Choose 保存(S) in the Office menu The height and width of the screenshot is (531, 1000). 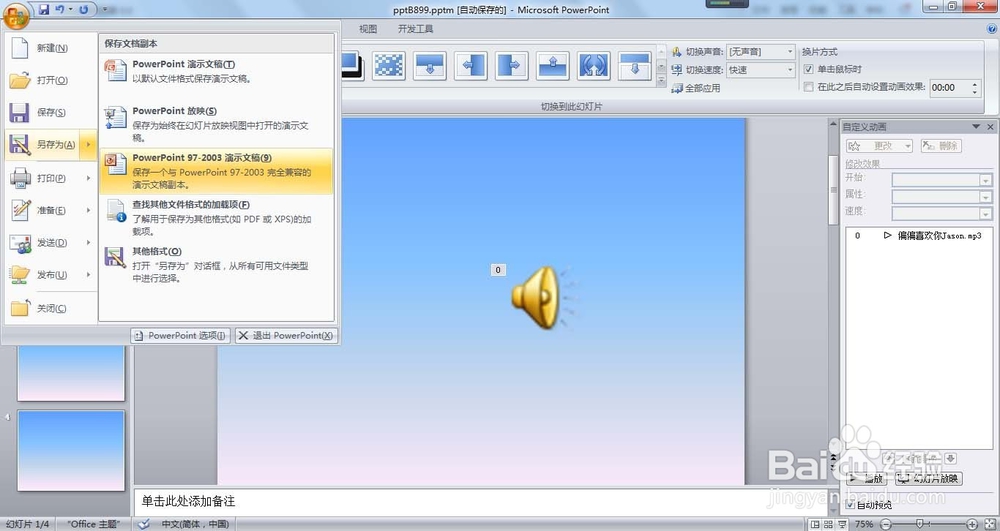pos(51,112)
